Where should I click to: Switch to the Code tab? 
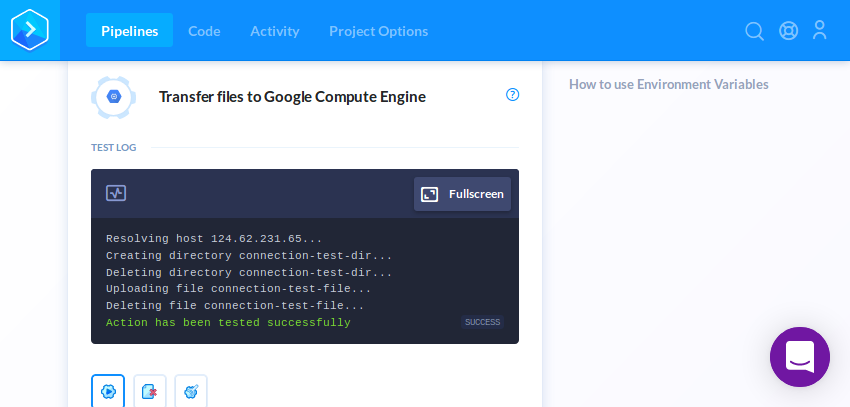[x=204, y=31]
